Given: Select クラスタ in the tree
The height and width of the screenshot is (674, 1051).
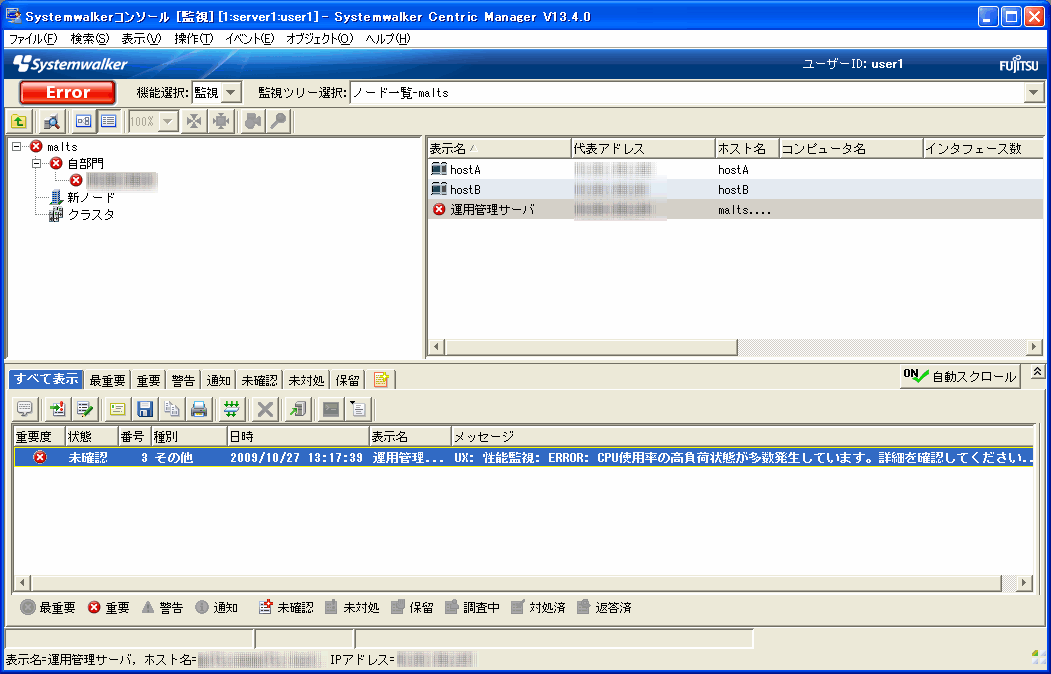Looking at the screenshot, I should [x=91, y=215].
